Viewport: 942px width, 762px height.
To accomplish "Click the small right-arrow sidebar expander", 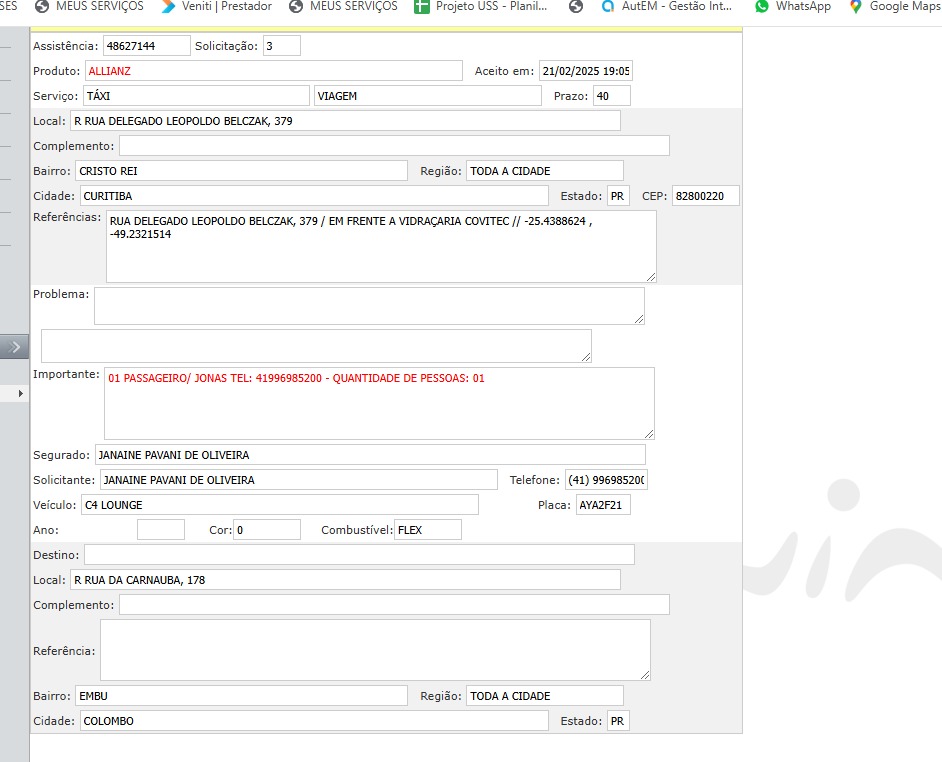I will (20, 394).
